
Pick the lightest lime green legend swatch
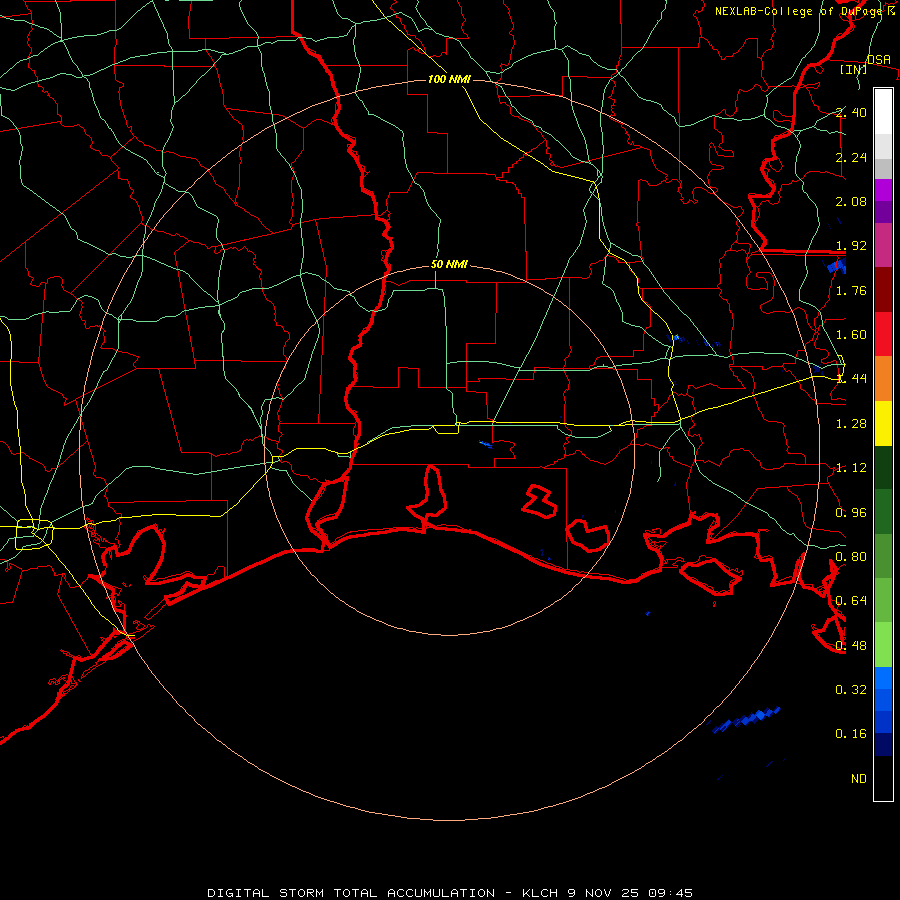[883, 645]
